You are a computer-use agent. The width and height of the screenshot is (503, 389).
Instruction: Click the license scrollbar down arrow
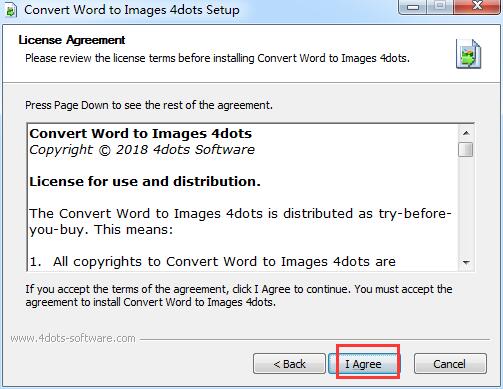(x=466, y=263)
